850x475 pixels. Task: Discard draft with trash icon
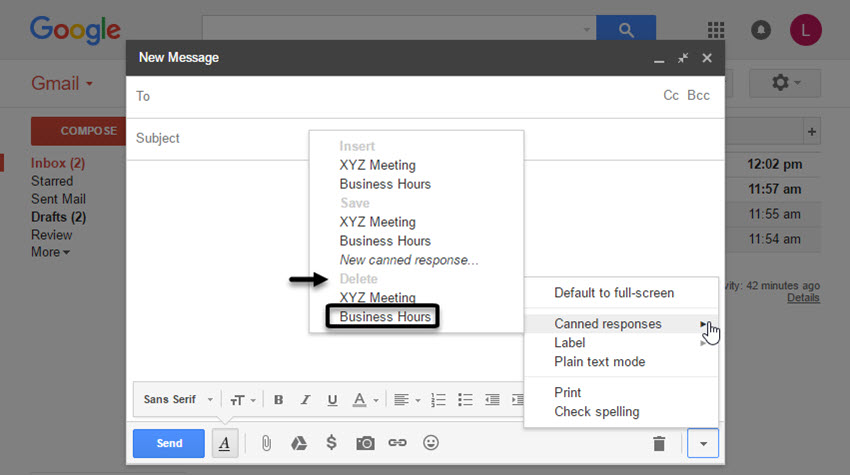coord(659,444)
